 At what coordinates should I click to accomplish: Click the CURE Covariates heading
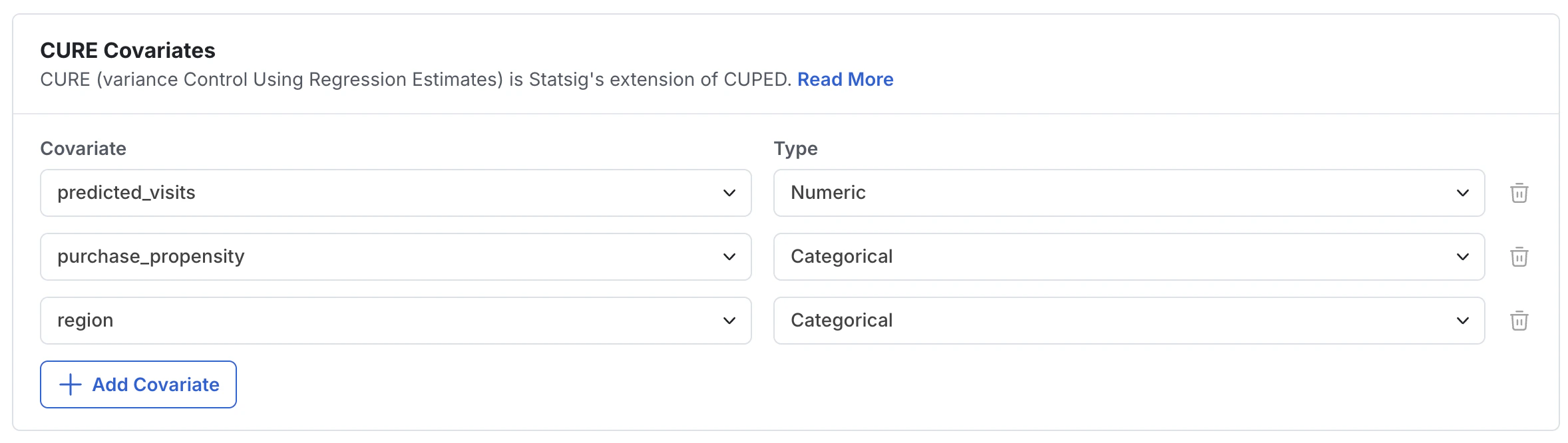128,51
